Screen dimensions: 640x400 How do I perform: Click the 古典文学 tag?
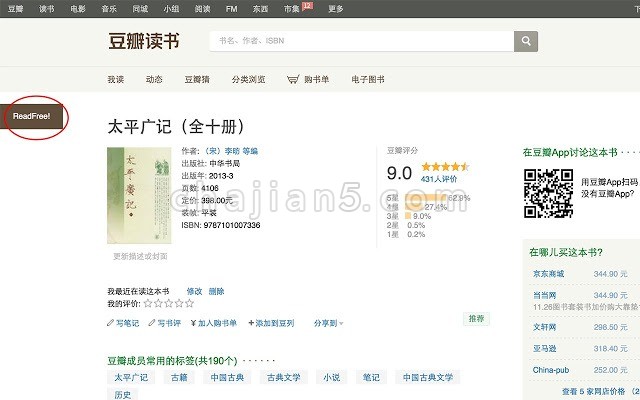click(284, 378)
